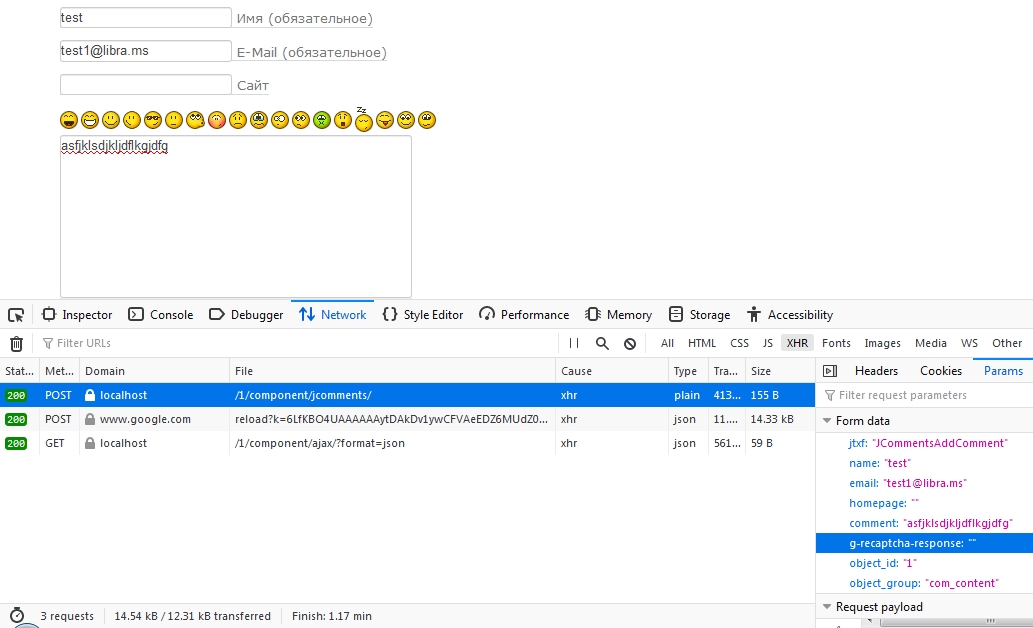Collapse the Form data section
Image resolution: width=1033 pixels, height=628 pixels.
pyautogui.click(x=827, y=420)
